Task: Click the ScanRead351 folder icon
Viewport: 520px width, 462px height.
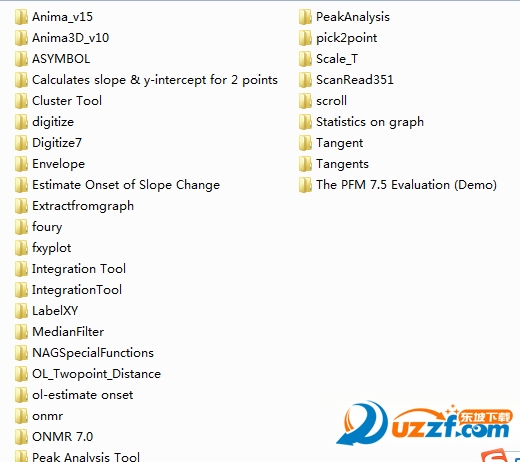Action: click(x=305, y=80)
